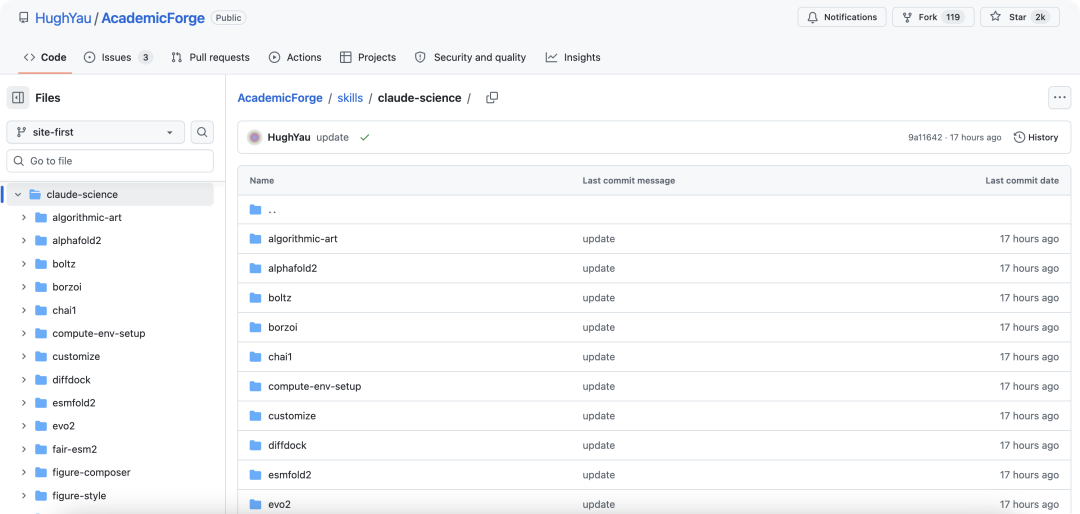
Task: Open the Pull requests tab
Action: [x=210, y=57]
